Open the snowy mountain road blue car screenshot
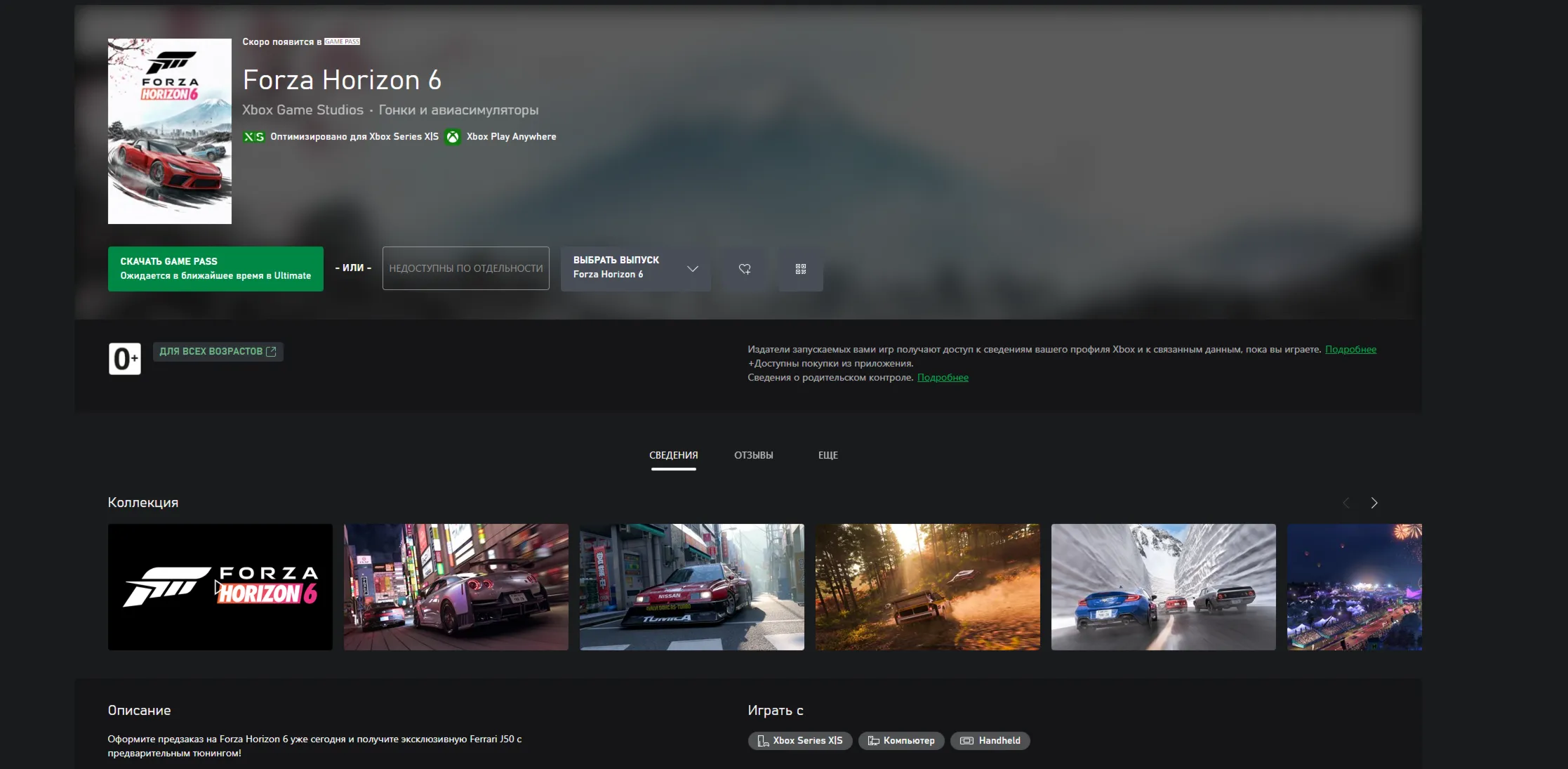The height and width of the screenshot is (769, 1568). [x=1164, y=587]
